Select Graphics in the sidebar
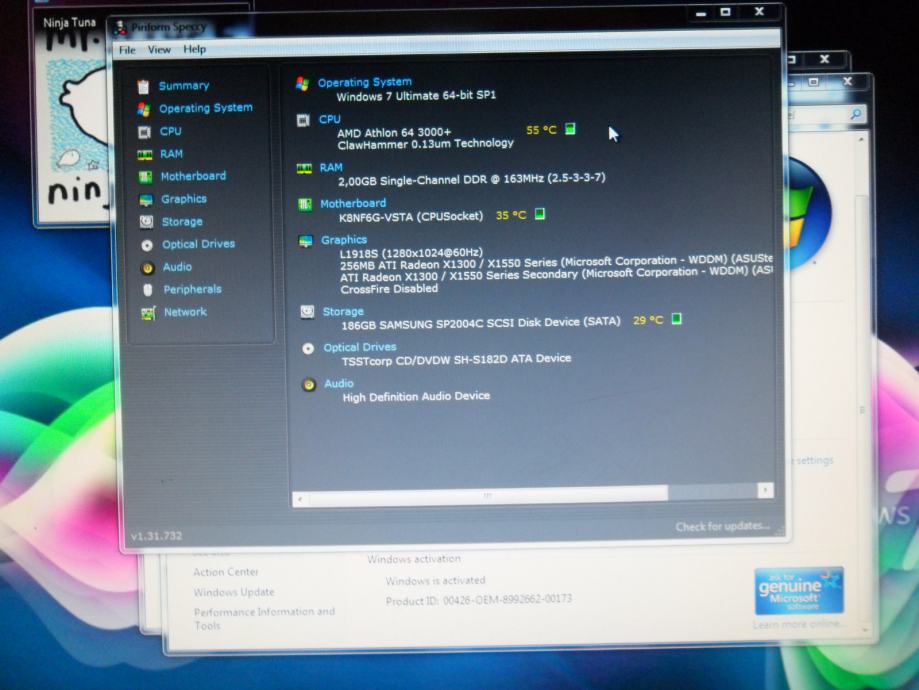 pyautogui.click(x=184, y=199)
